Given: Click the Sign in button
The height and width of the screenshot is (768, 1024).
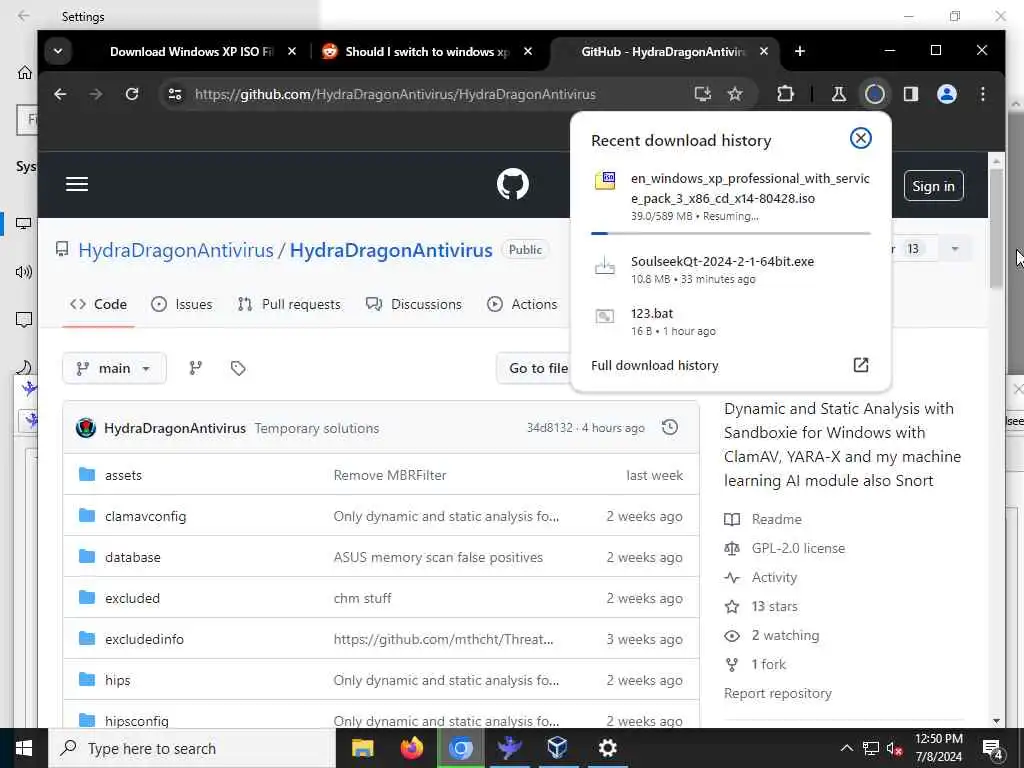Looking at the screenshot, I should [x=933, y=186].
